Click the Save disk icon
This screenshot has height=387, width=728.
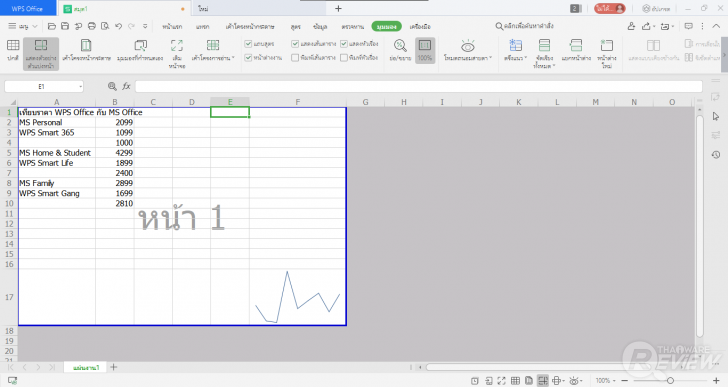pos(65,26)
